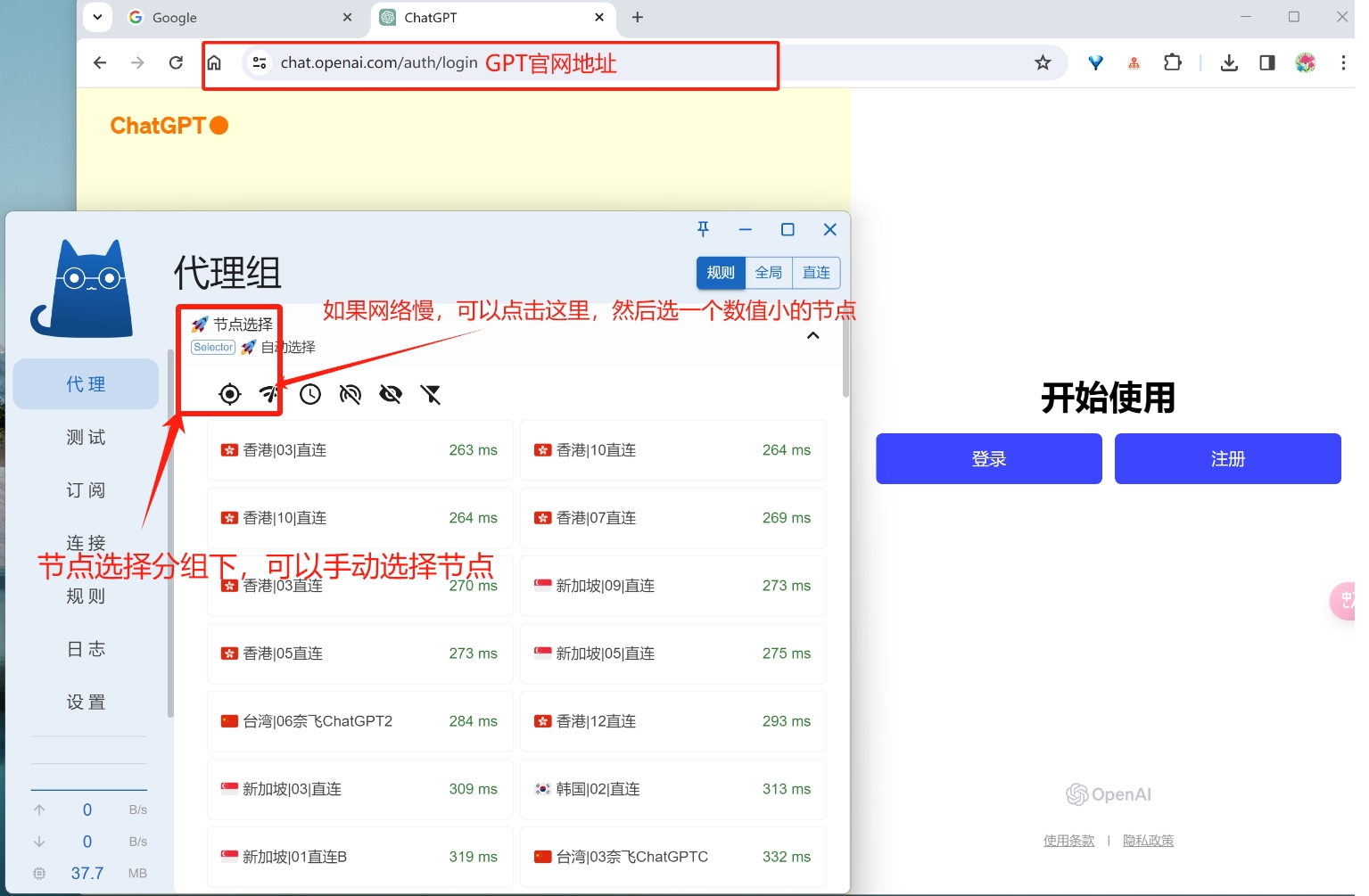
Task: Click the blue funnel extension icon
Action: pyautogui.click(x=1096, y=62)
